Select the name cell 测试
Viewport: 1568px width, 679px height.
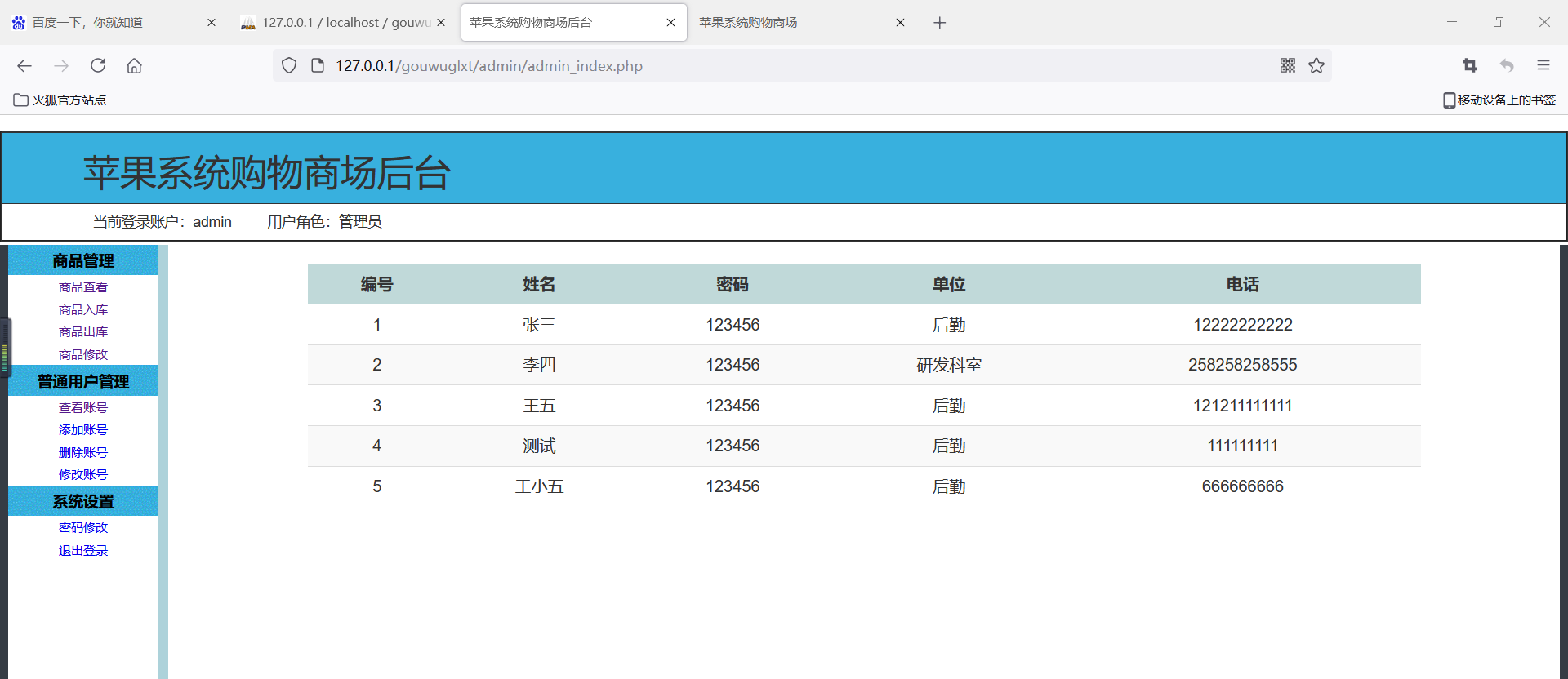point(539,446)
